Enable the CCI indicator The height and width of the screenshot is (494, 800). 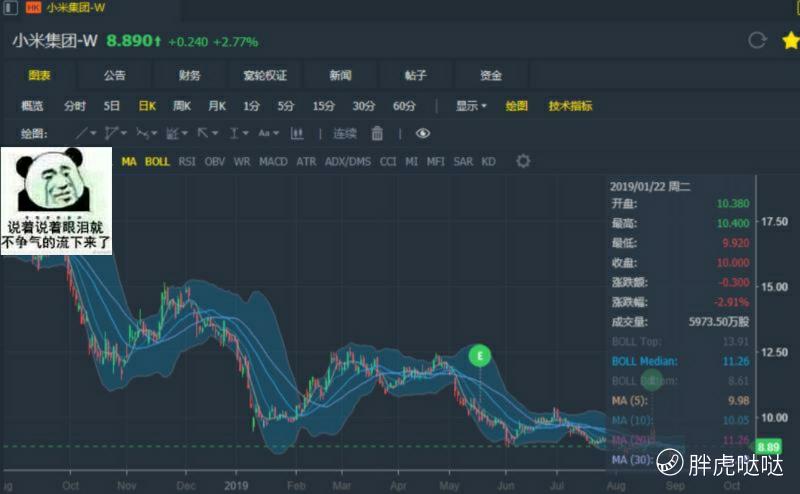(388, 162)
